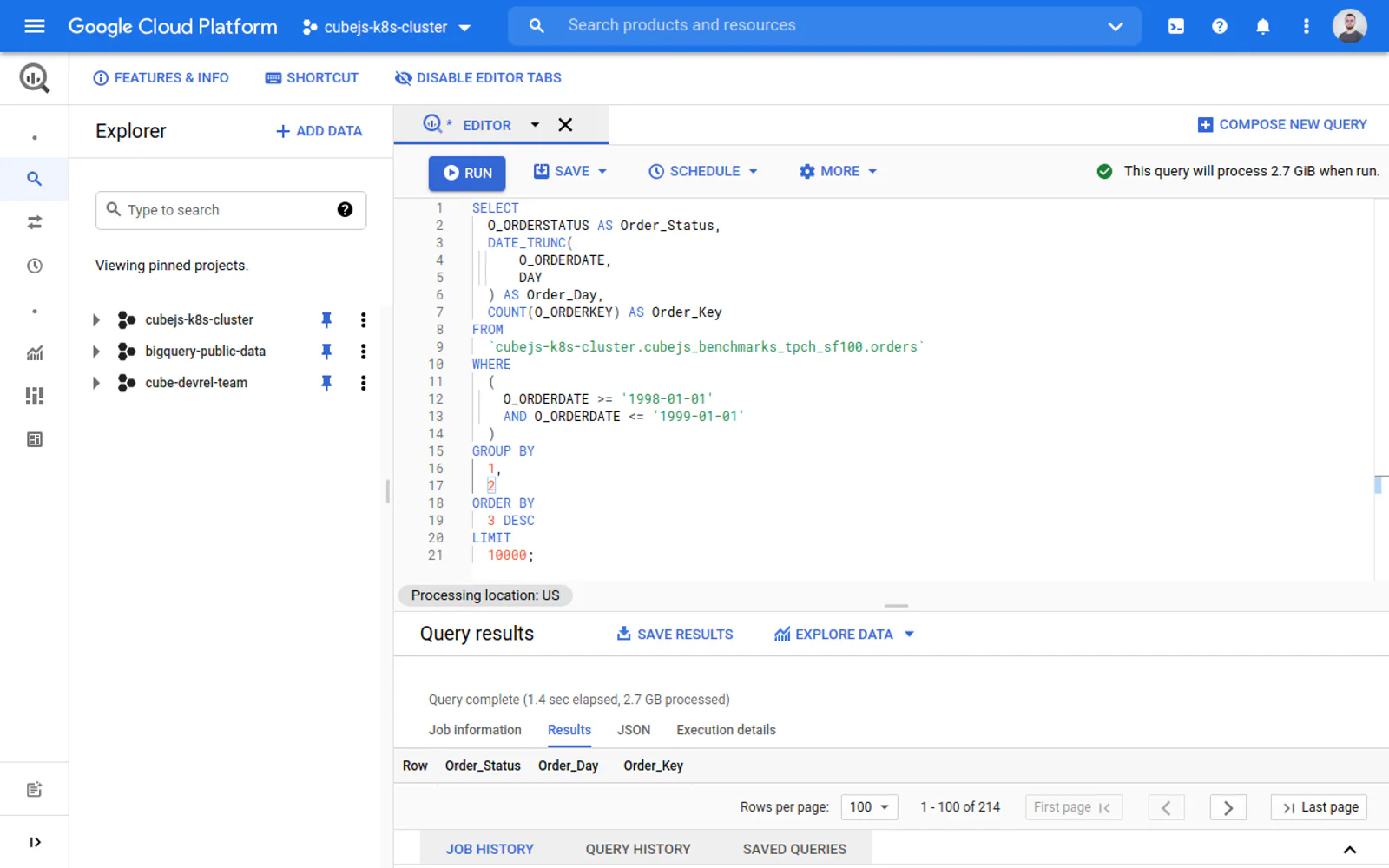Switch to Job information tab
Screen dimensions: 1389x868
(x=475, y=730)
